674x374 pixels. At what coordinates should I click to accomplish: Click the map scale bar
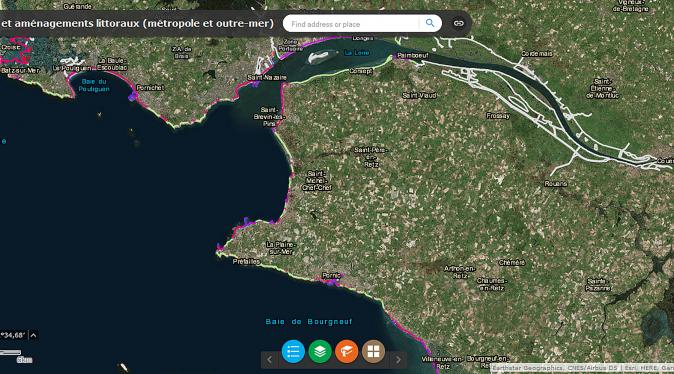click(x=11, y=353)
